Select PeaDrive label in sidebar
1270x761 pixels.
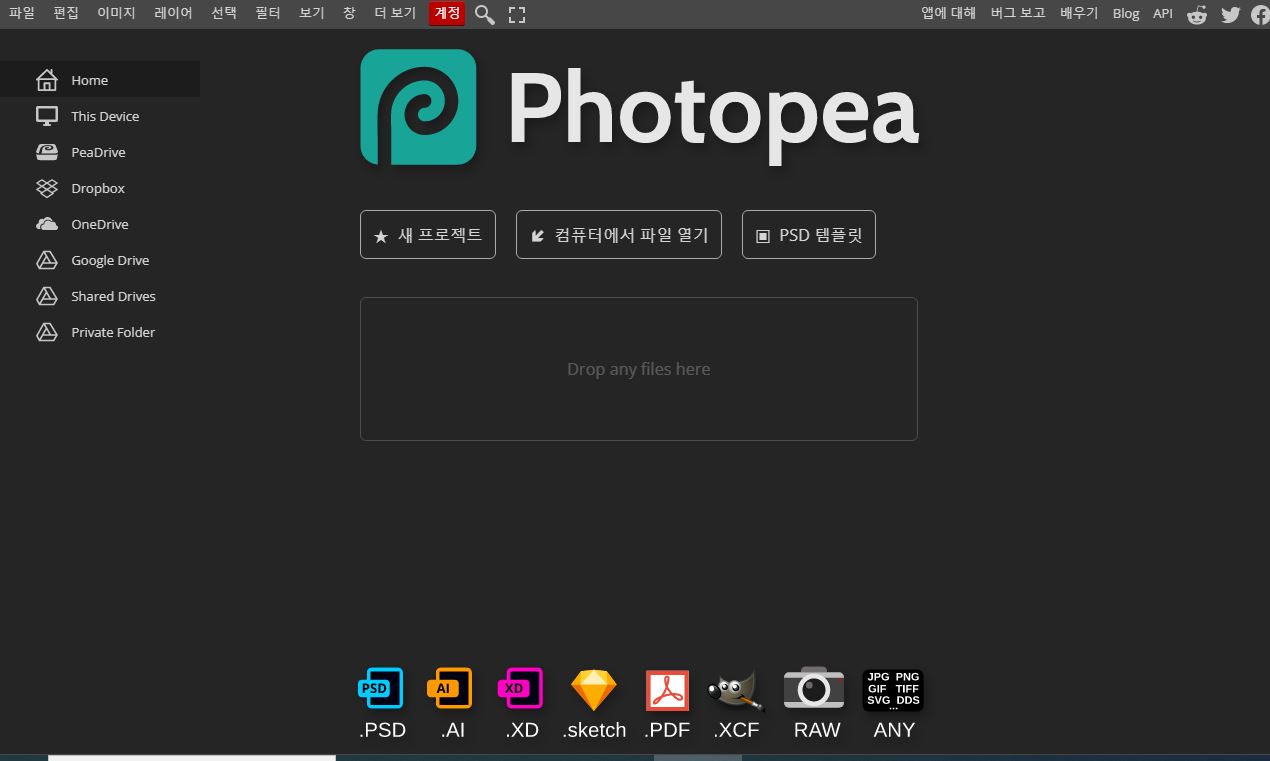98,152
